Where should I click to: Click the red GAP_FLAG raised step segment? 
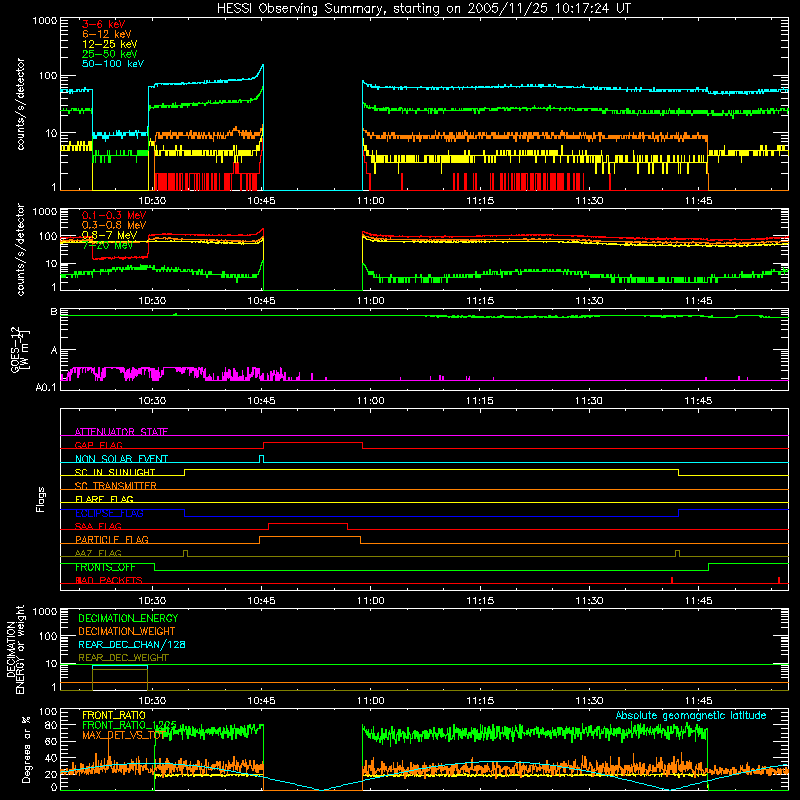(313, 443)
